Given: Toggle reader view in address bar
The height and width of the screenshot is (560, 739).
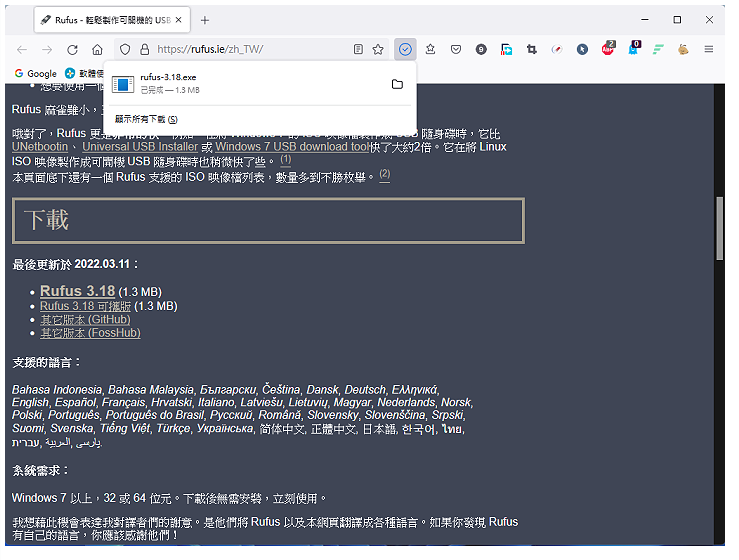Looking at the screenshot, I should pyautogui.click(x=358, y=49).
